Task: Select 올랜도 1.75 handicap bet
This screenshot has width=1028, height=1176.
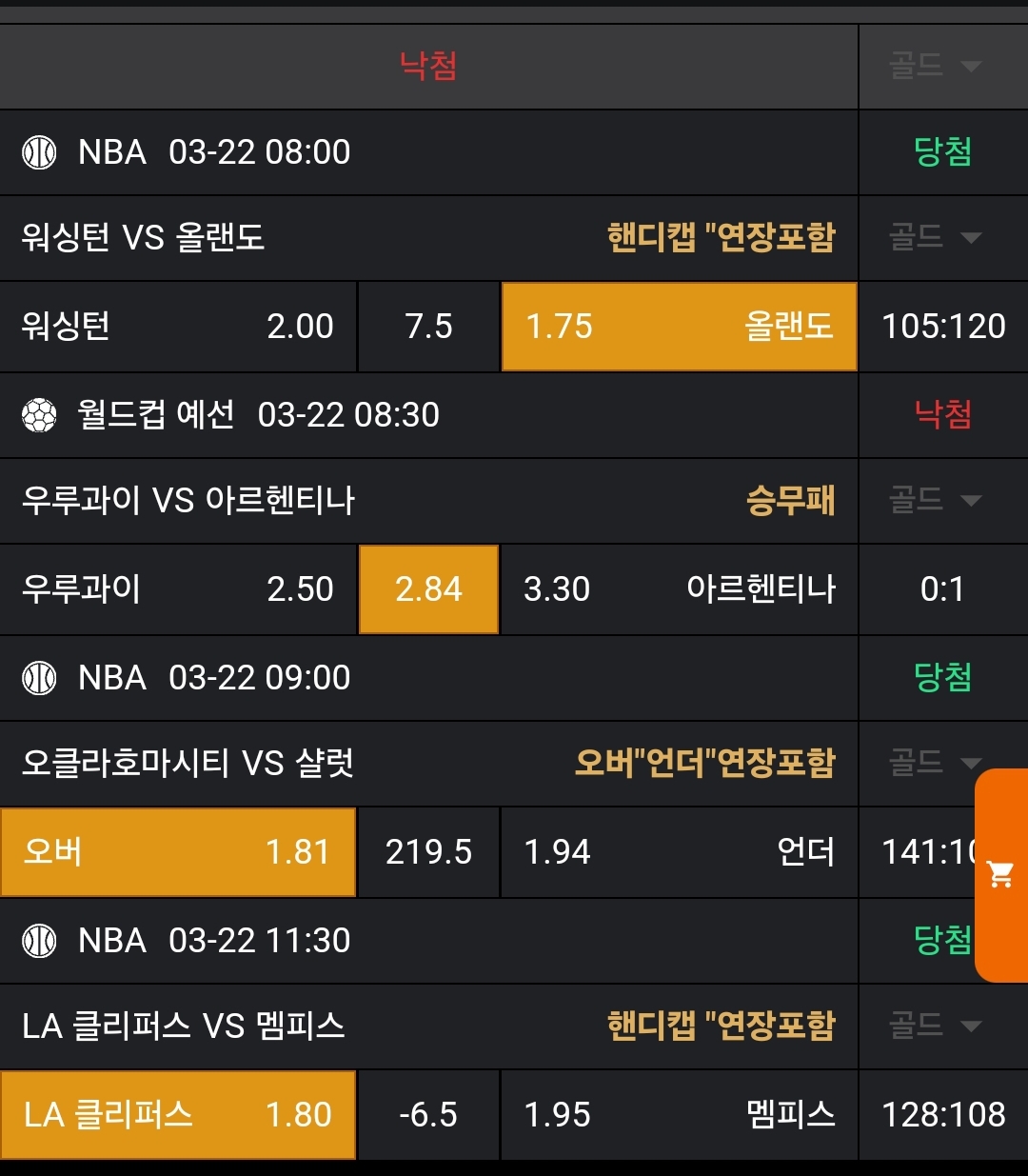Action: coord(679,327)
